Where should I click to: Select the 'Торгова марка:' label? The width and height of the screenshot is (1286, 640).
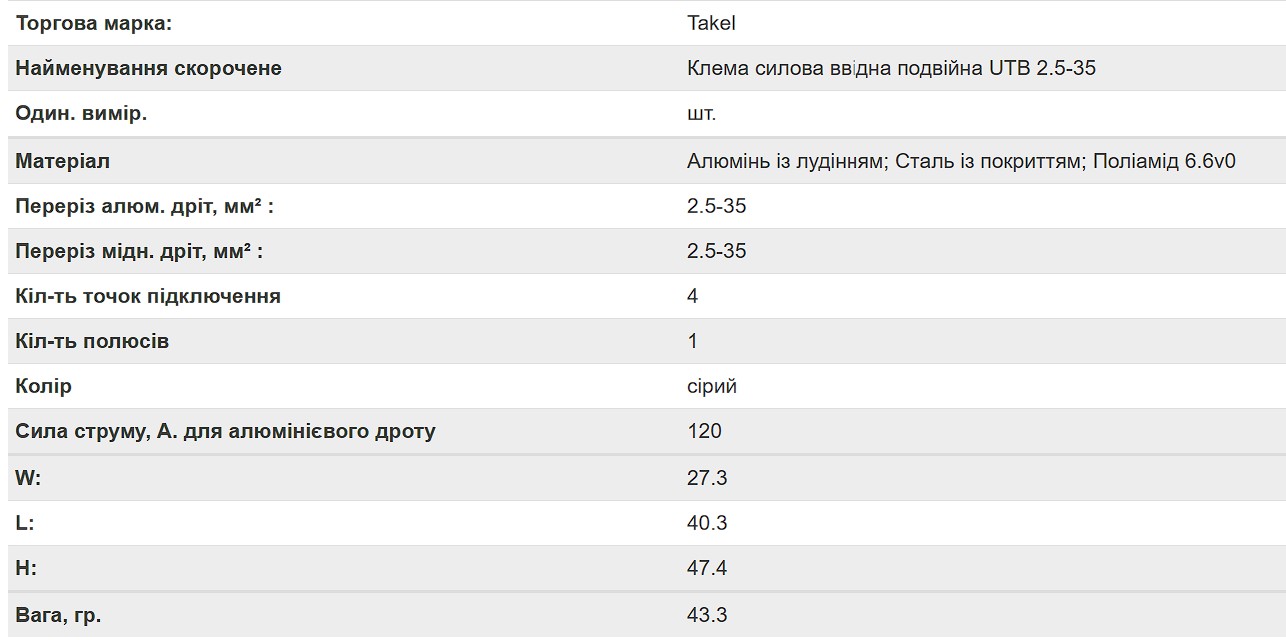94,23
